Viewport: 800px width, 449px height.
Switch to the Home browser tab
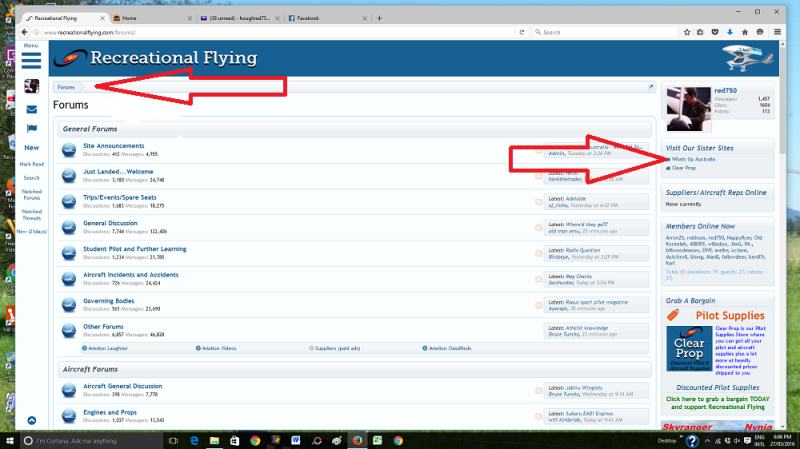coord(152,18)
